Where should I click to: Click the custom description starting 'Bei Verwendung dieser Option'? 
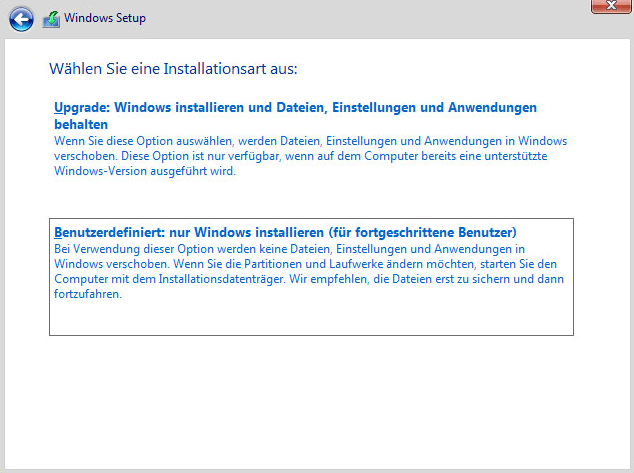[309, 271]
